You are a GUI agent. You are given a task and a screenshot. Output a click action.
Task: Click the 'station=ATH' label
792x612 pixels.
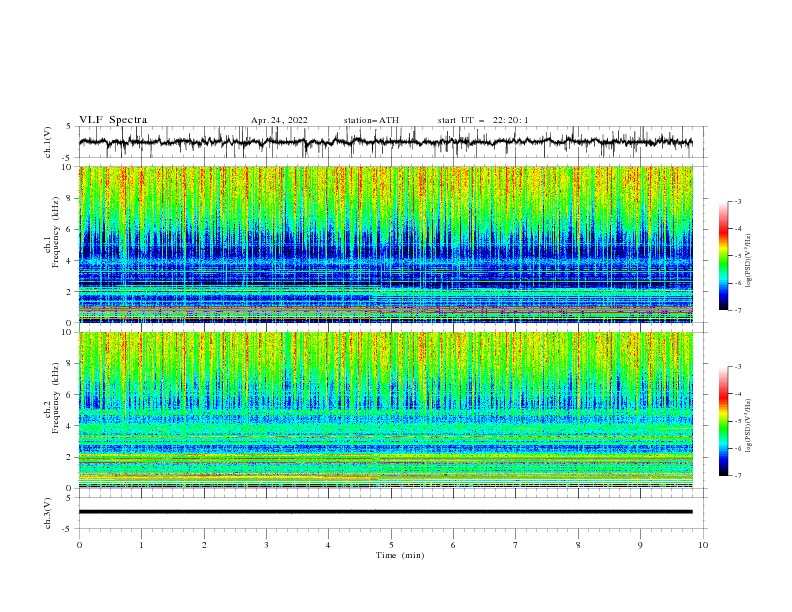(371, 120)
